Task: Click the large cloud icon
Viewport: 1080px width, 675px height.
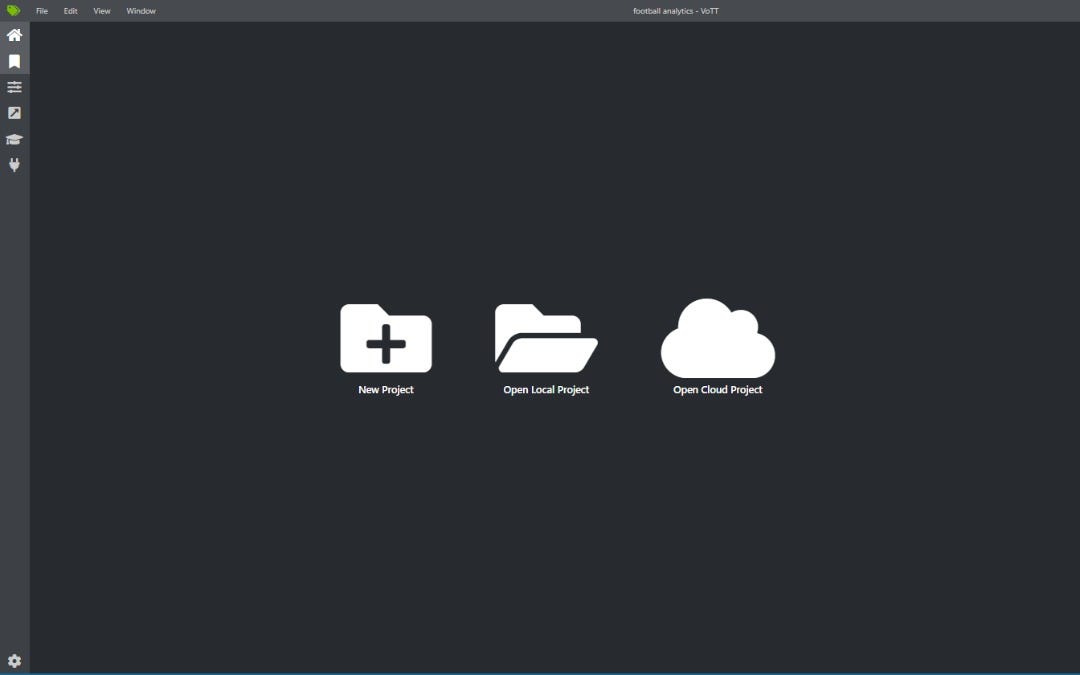Action: click(x=718, y=338)
